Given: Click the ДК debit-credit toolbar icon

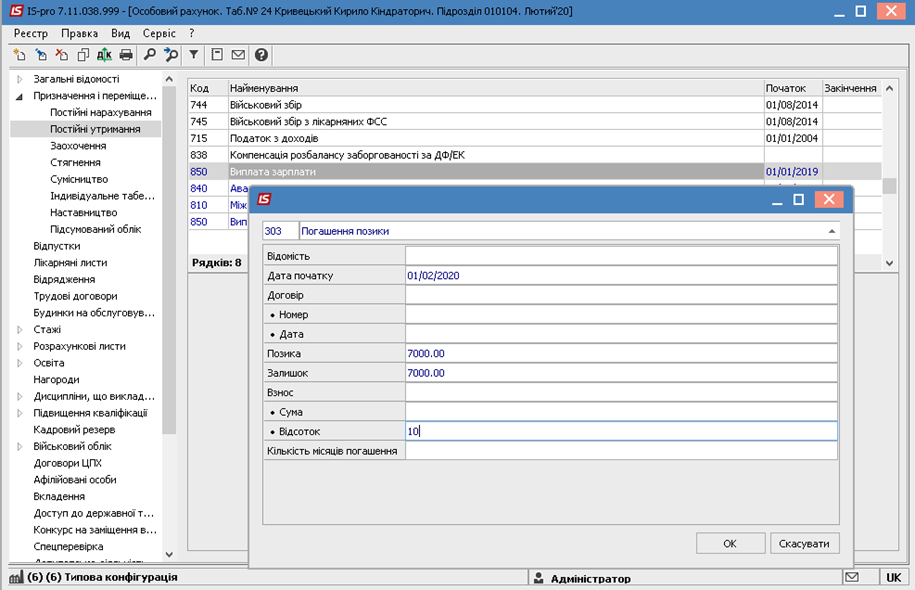Looking at the screenshot, I should pos(104,55).
